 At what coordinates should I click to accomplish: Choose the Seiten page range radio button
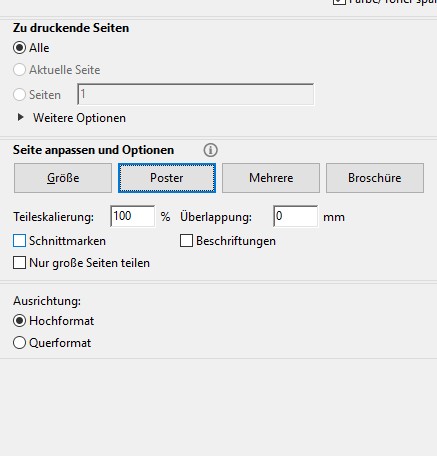pos(19,95)
